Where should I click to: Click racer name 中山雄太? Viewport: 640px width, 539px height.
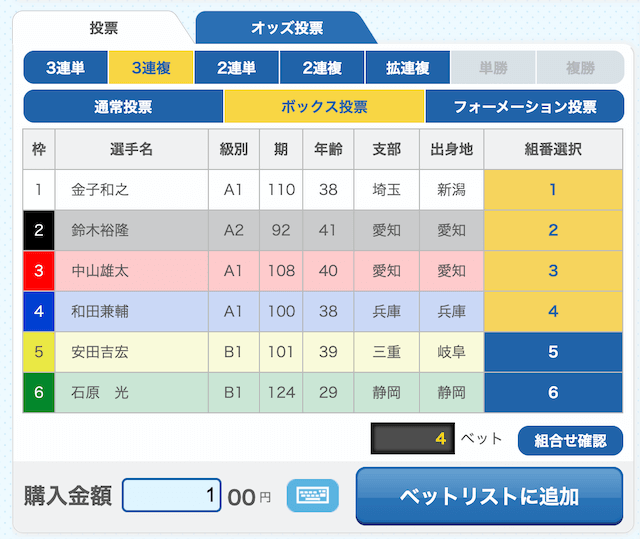tap(100, 271)
